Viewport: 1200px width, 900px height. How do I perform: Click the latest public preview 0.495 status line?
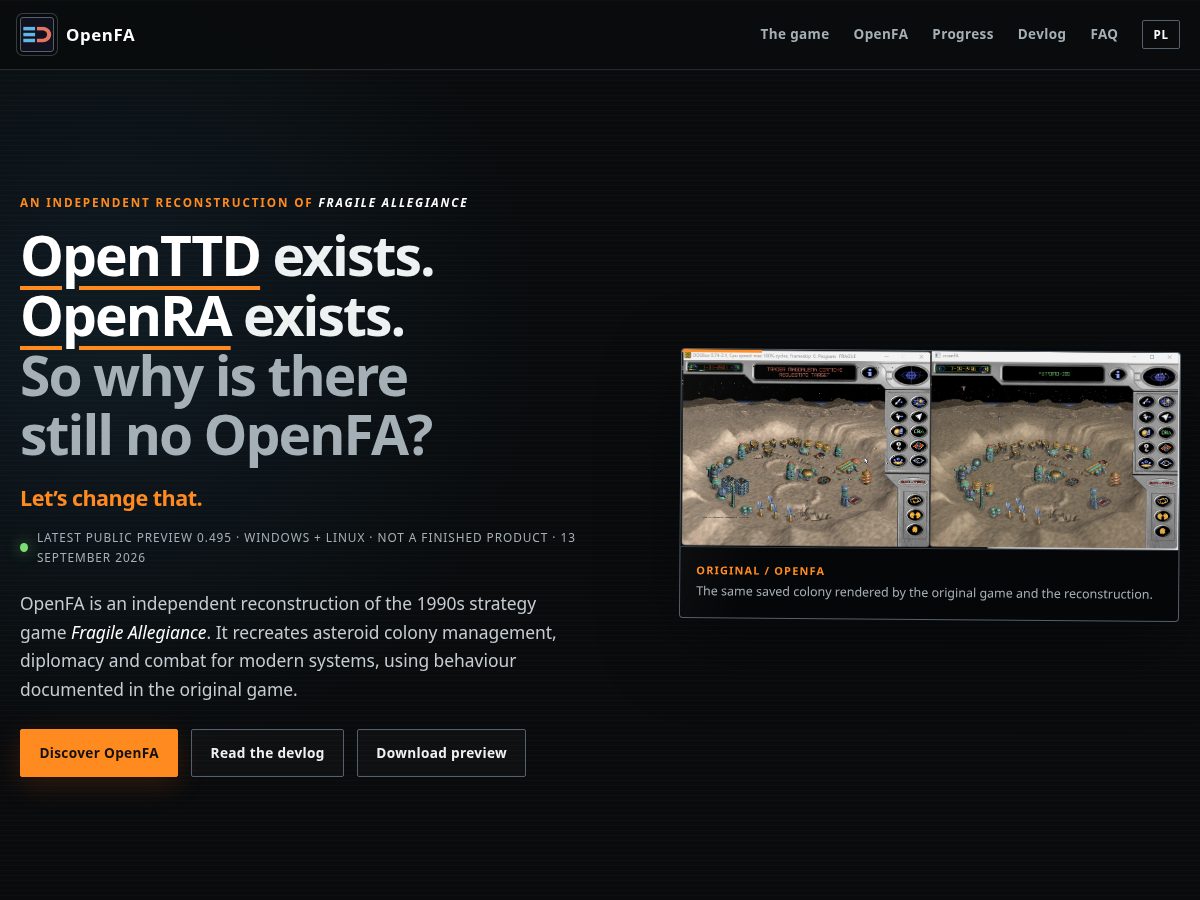[x=306, y=548]
